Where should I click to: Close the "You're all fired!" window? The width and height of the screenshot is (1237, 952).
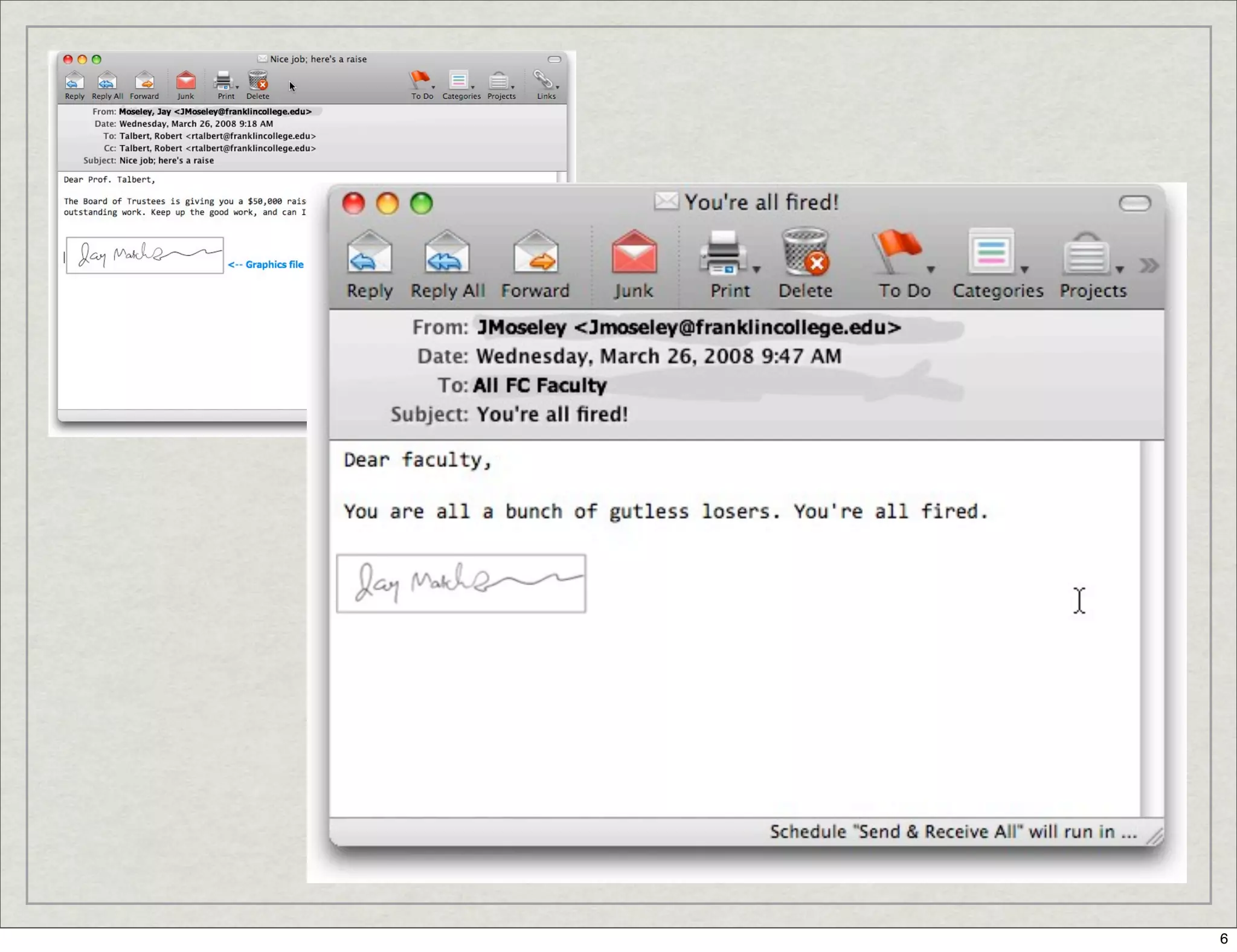354,204
